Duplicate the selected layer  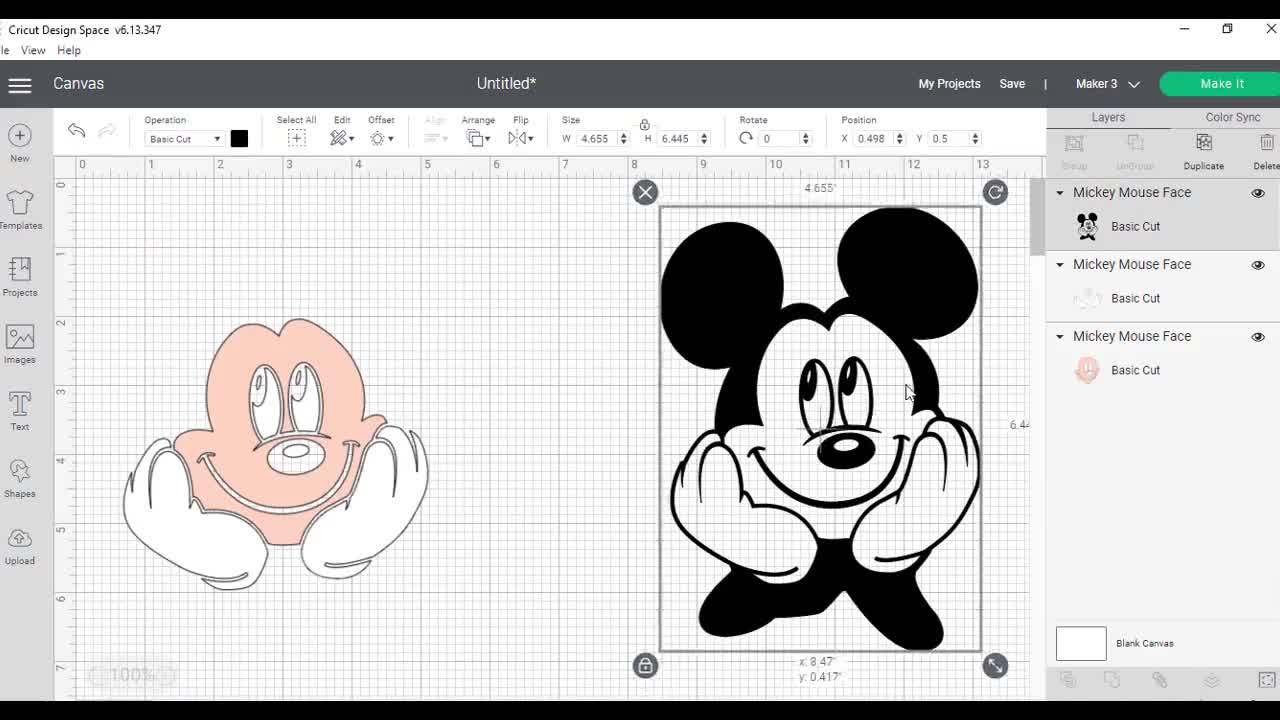click(1204, 151)
